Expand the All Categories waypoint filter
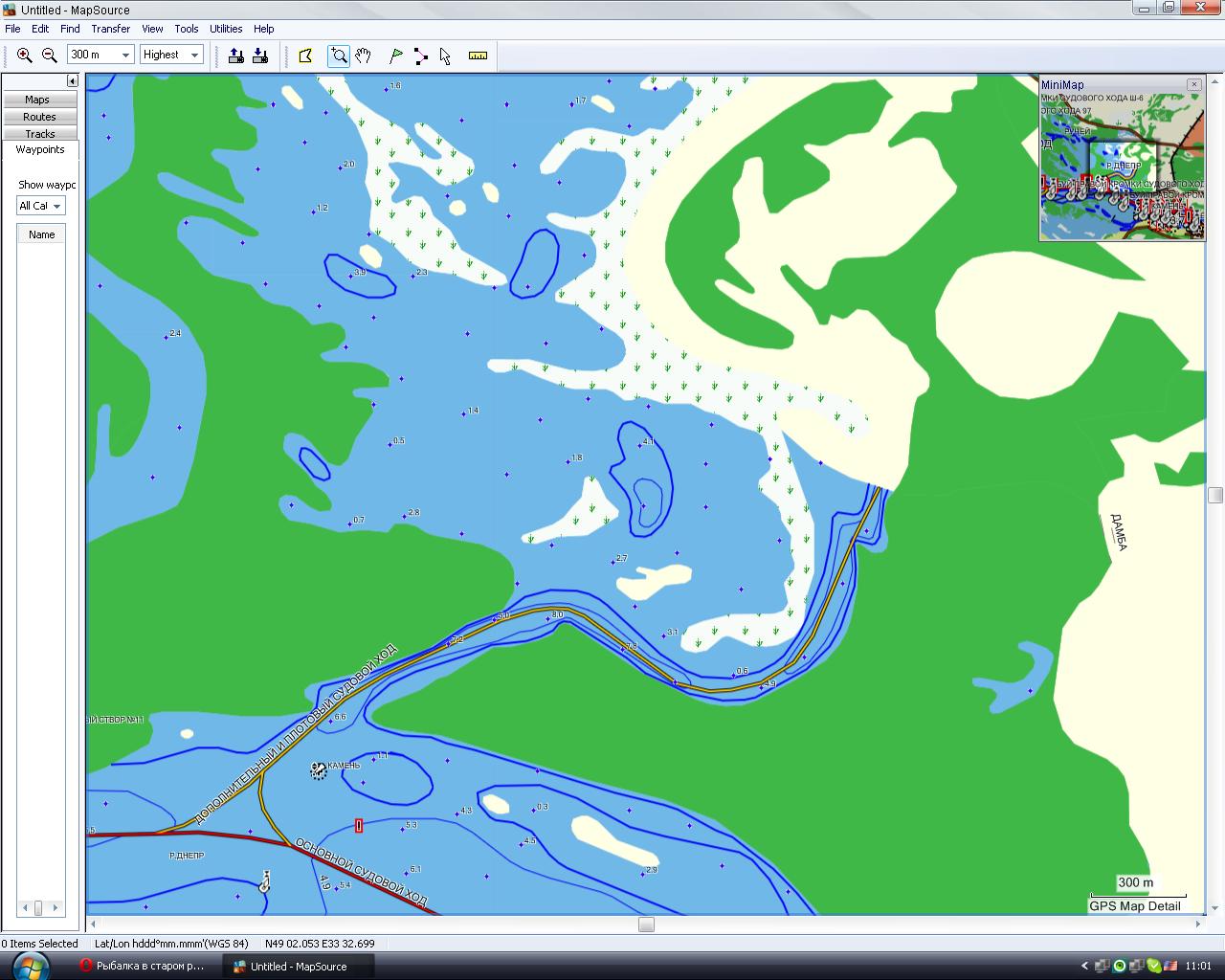Image resolution: width=1225 pixels, height=980 pixels. pyautogui.click(x=56, y=206)
